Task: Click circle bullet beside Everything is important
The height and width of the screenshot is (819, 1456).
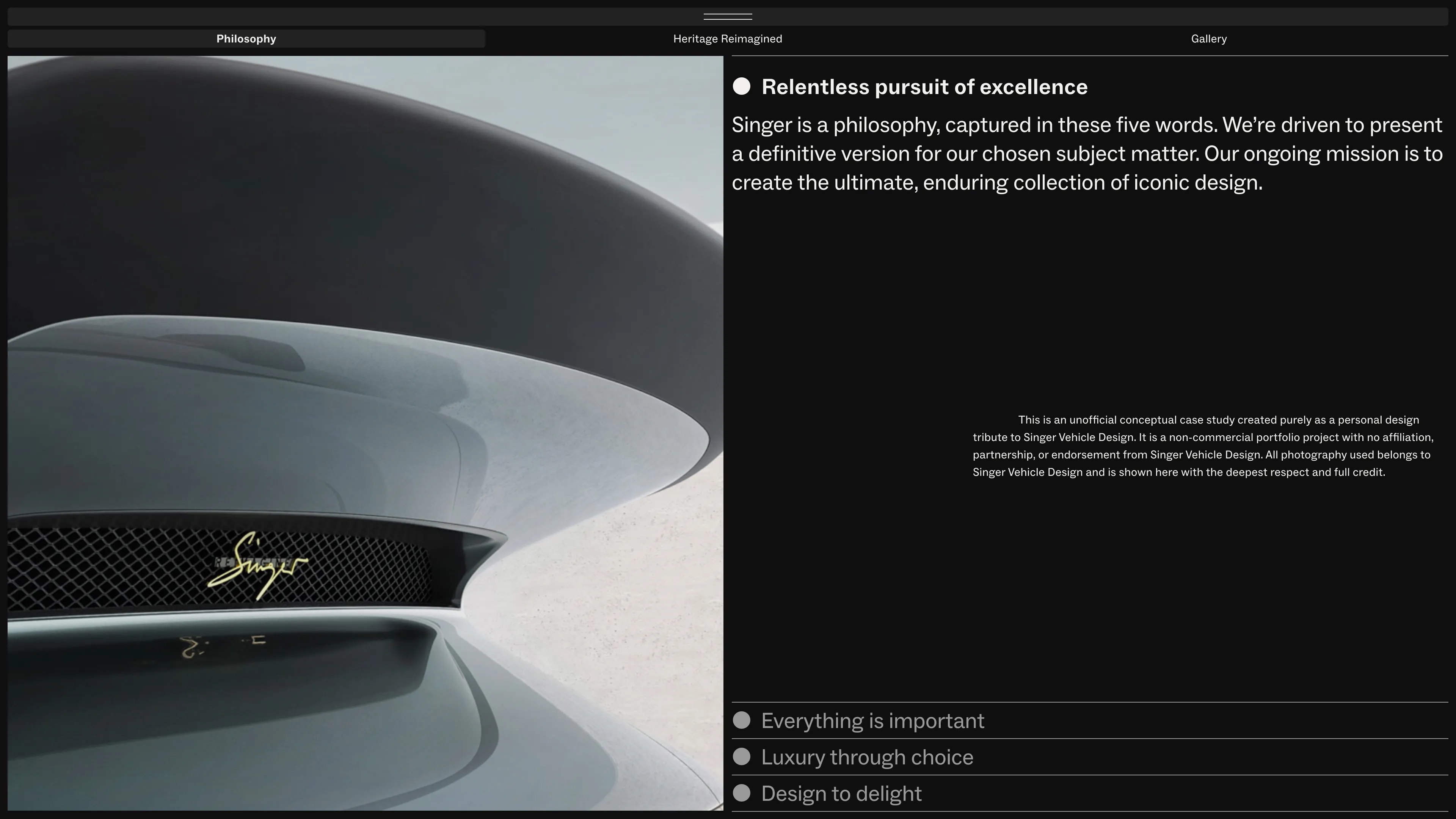Action: tap(742, 721)
